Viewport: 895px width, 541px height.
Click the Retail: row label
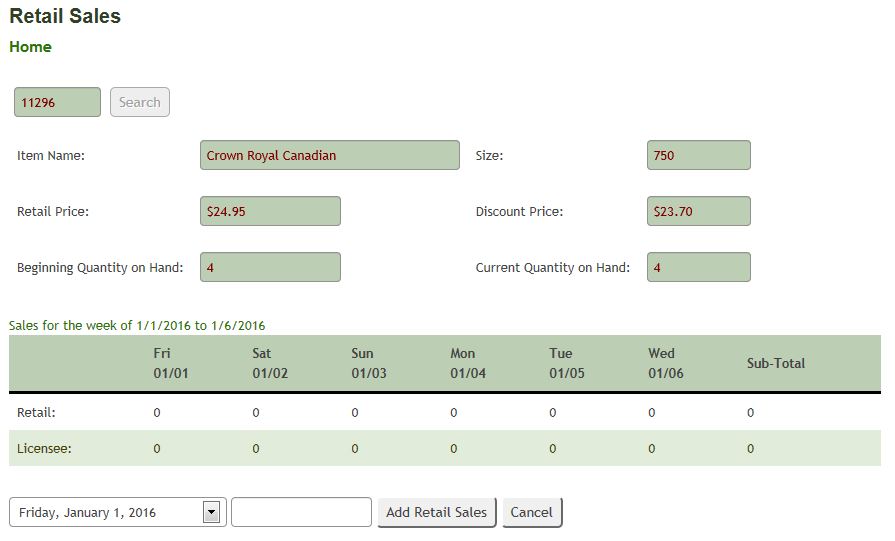tap(37, 413)
